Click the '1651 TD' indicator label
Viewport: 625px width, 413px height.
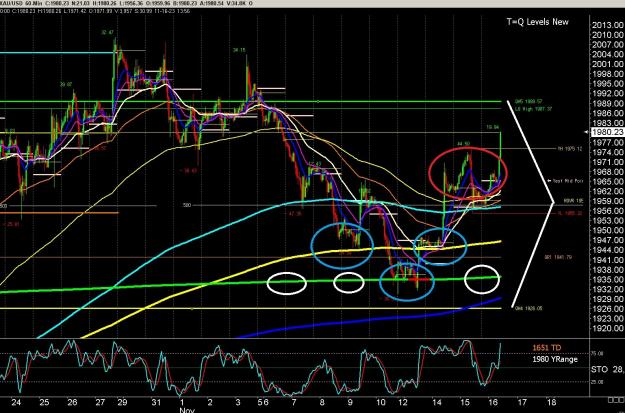(x=546, y=348)
